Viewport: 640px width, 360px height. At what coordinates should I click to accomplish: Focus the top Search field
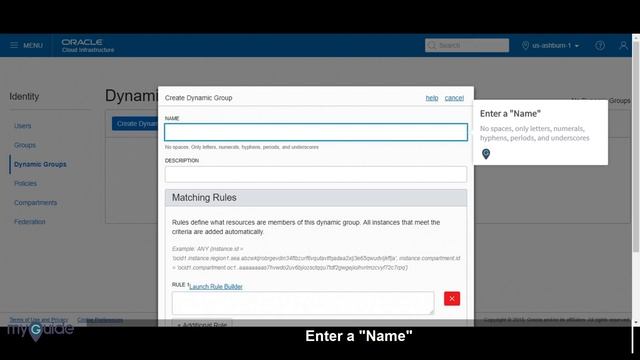click(x=467, y=45)
